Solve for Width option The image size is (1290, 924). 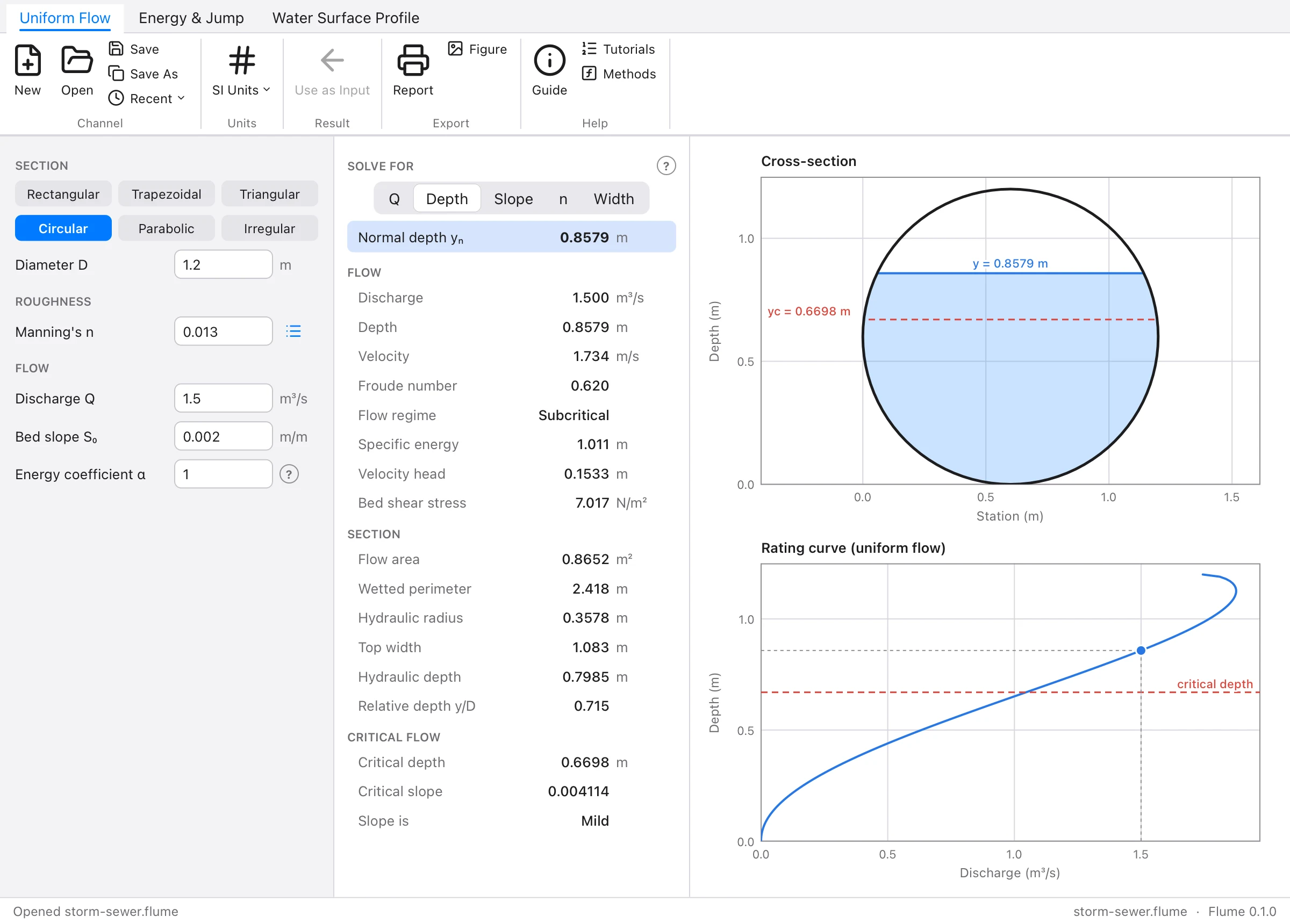point(614,198)
